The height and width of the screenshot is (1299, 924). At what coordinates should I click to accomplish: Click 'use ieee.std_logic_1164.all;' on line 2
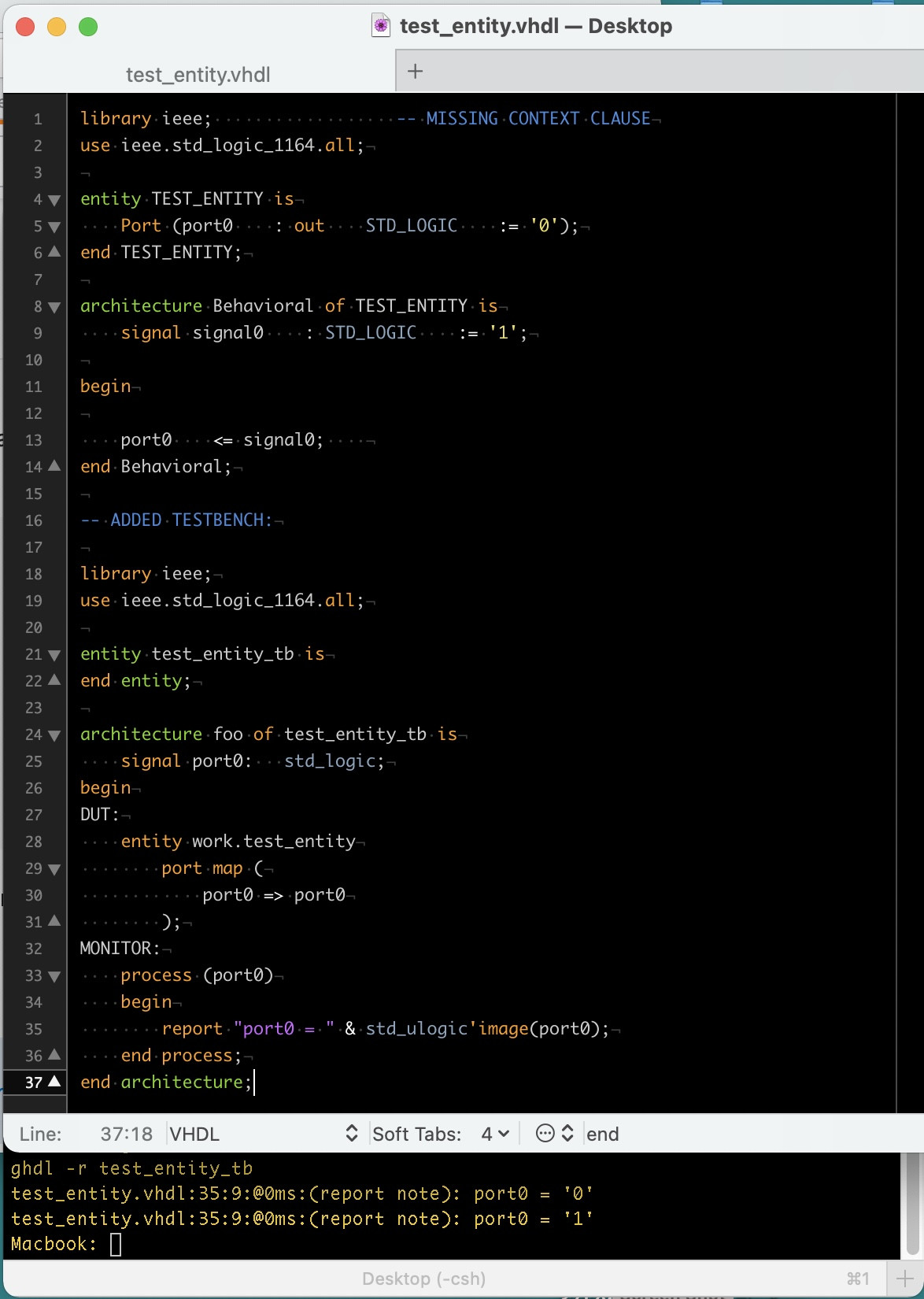click(223, 146)
